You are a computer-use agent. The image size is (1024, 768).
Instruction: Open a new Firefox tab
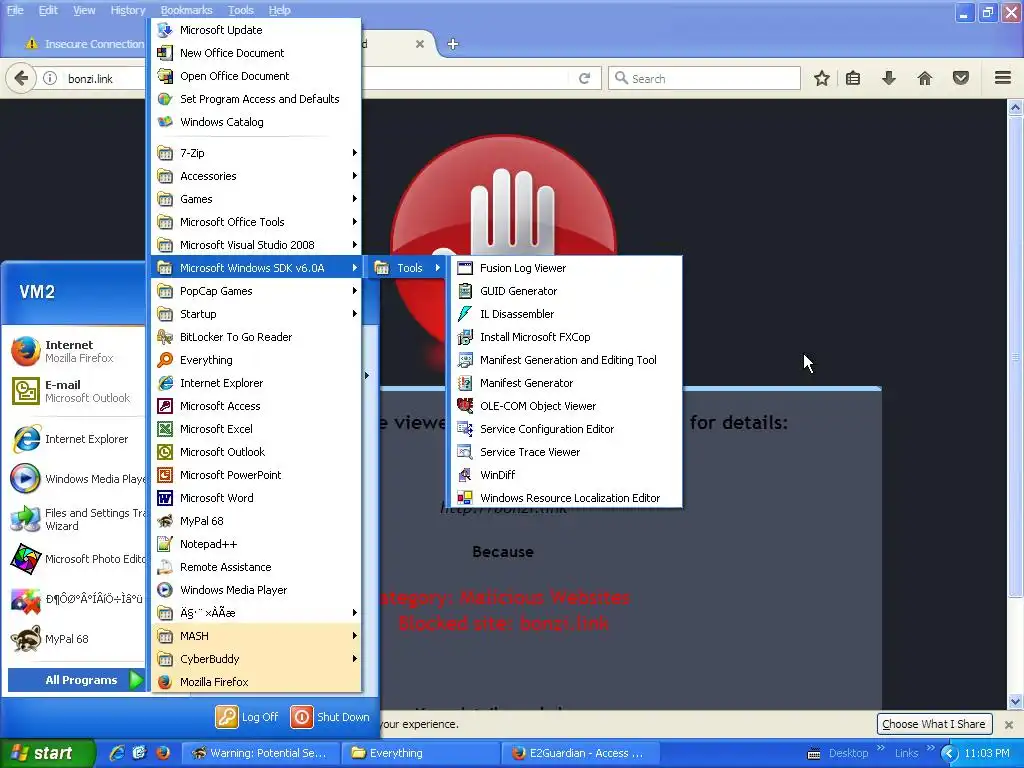[x=453, y=44]
